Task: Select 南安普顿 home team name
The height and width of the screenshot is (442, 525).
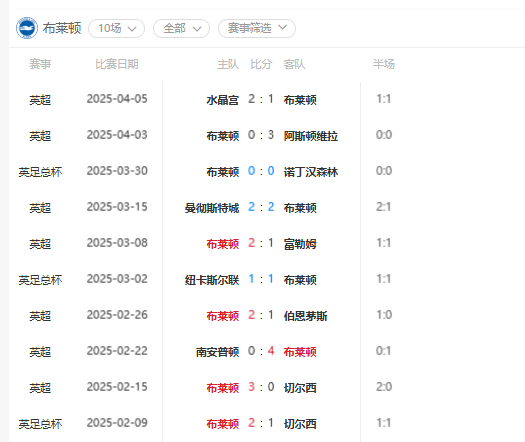Action: click(217, 352)
